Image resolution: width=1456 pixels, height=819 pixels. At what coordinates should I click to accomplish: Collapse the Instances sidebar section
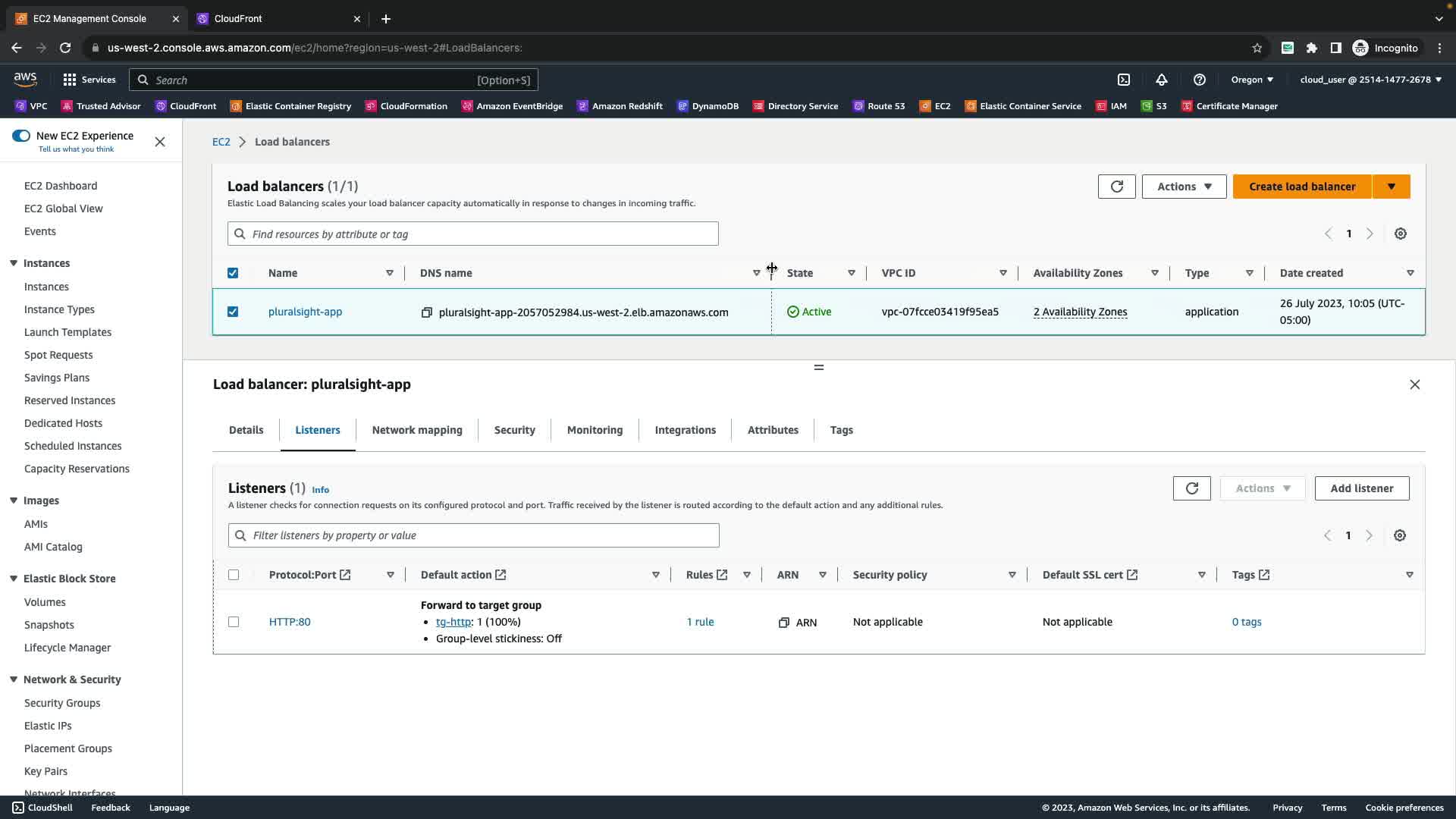click(x=14, y=263)
